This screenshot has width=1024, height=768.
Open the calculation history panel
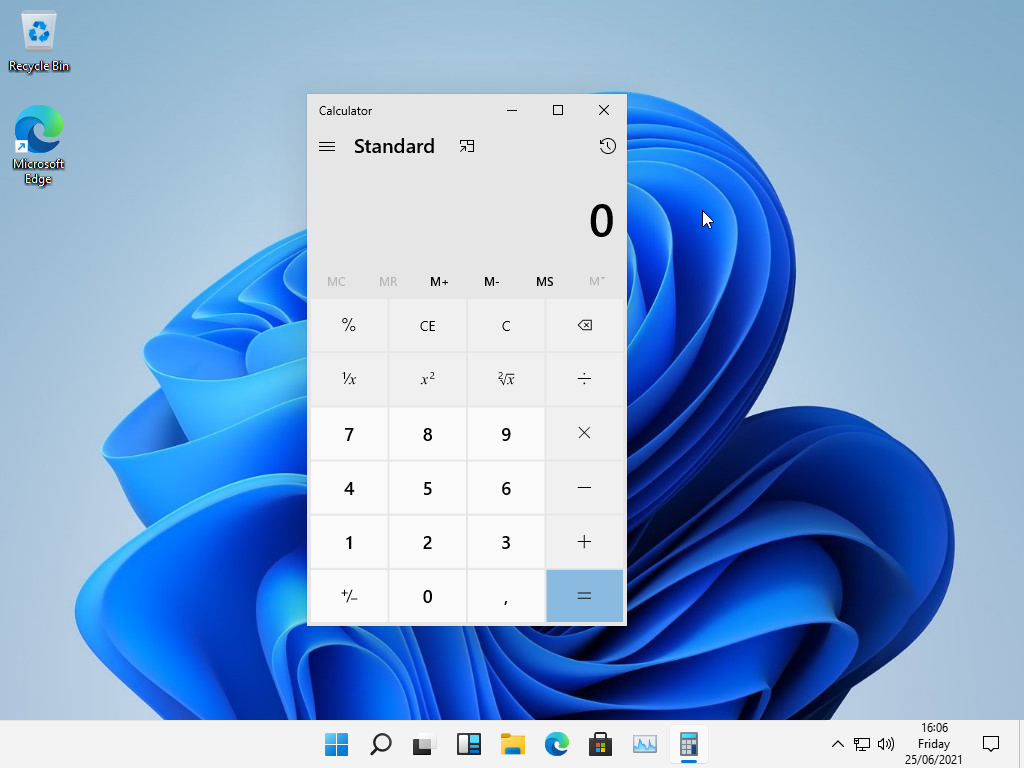(x=607, y=147)
